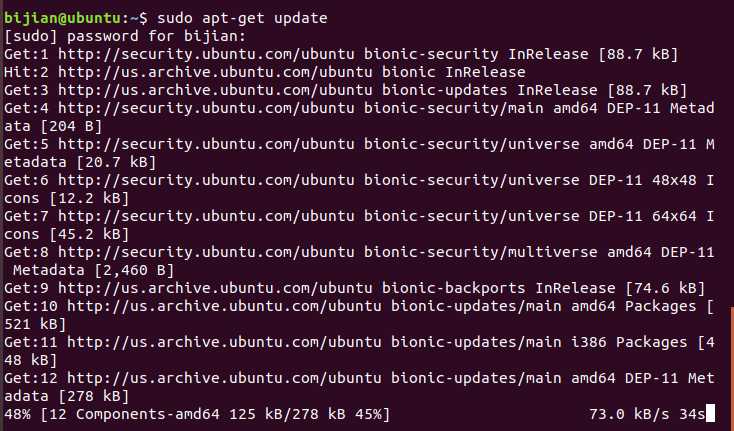
Task: Click the '48%' progress indicator text
Action: 17,414
